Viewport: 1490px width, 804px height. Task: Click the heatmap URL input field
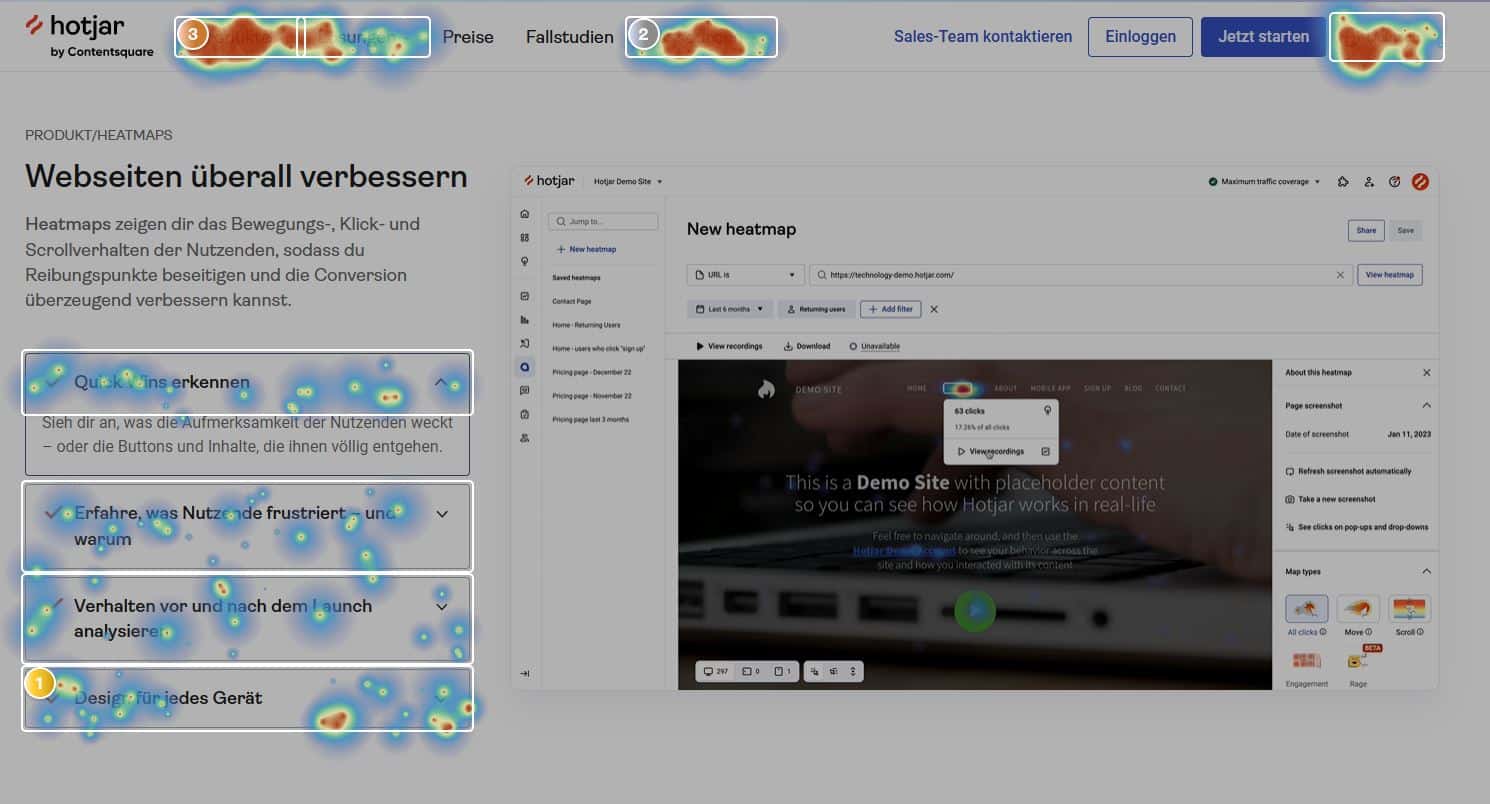pos(1080,274)
